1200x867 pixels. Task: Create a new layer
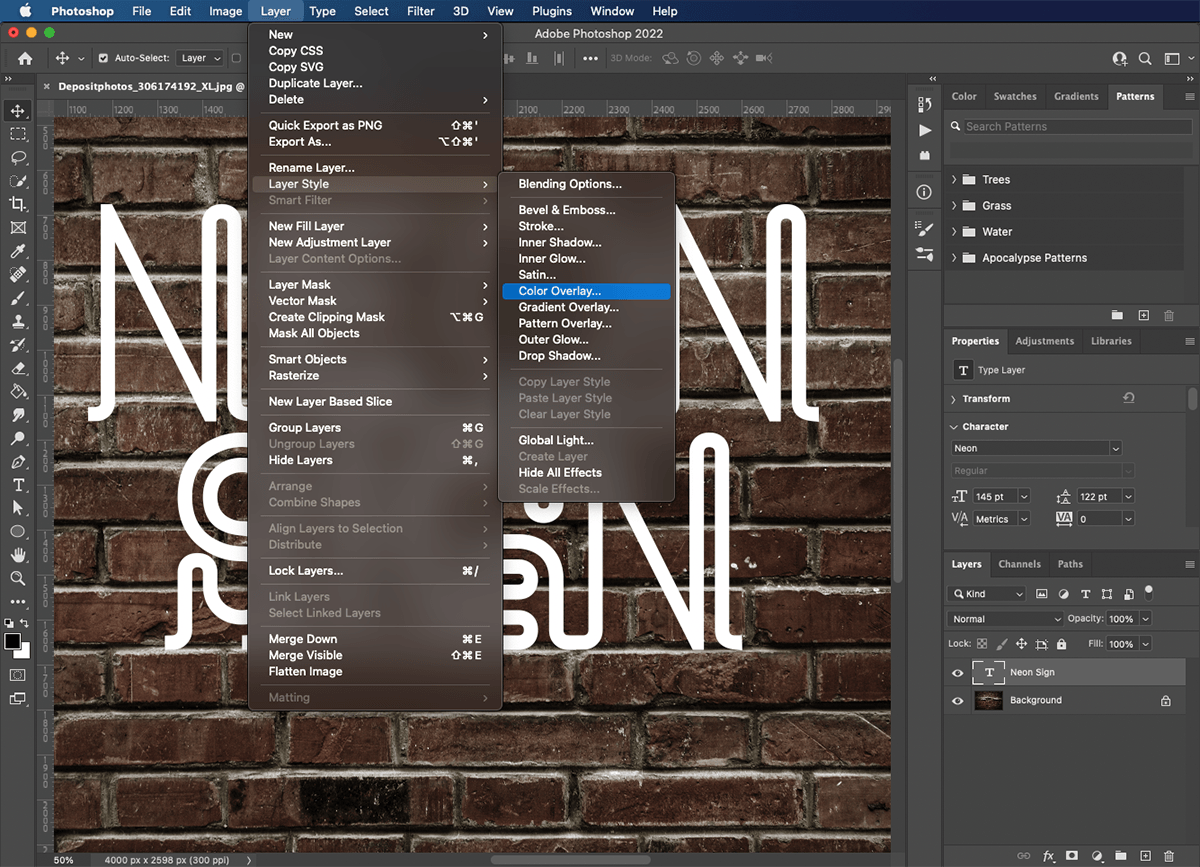pos(1145,856)
